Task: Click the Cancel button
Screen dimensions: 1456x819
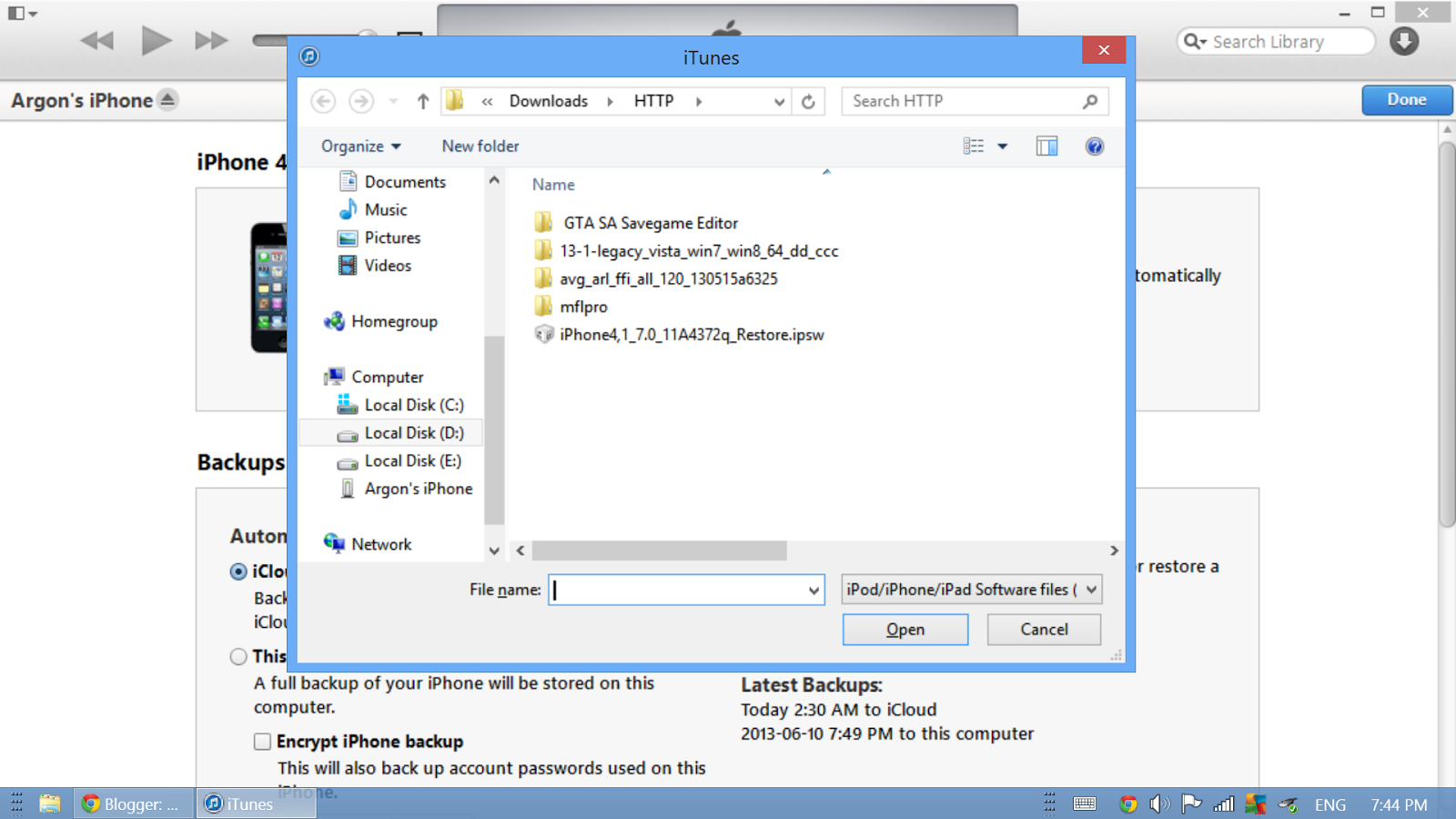Action: pyautogui.click(x=1044, y=630)
